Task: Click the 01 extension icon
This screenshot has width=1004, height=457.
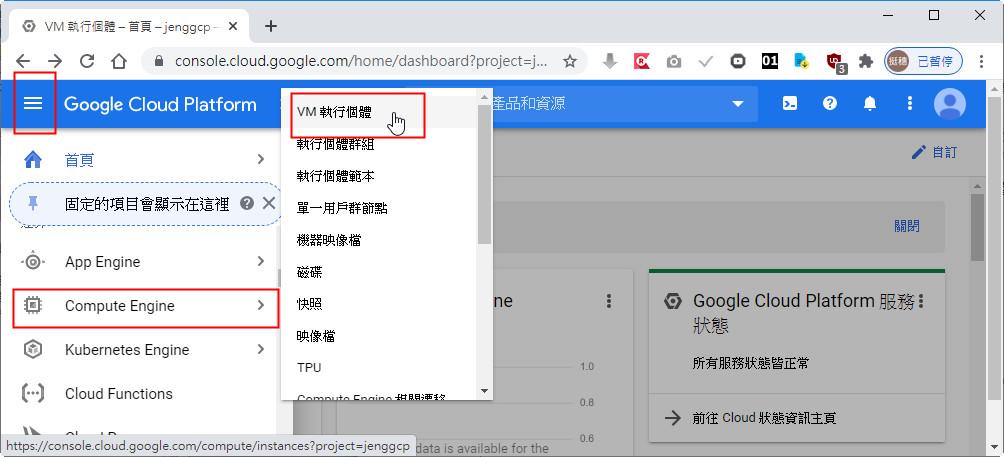Action: coord(770,61)
